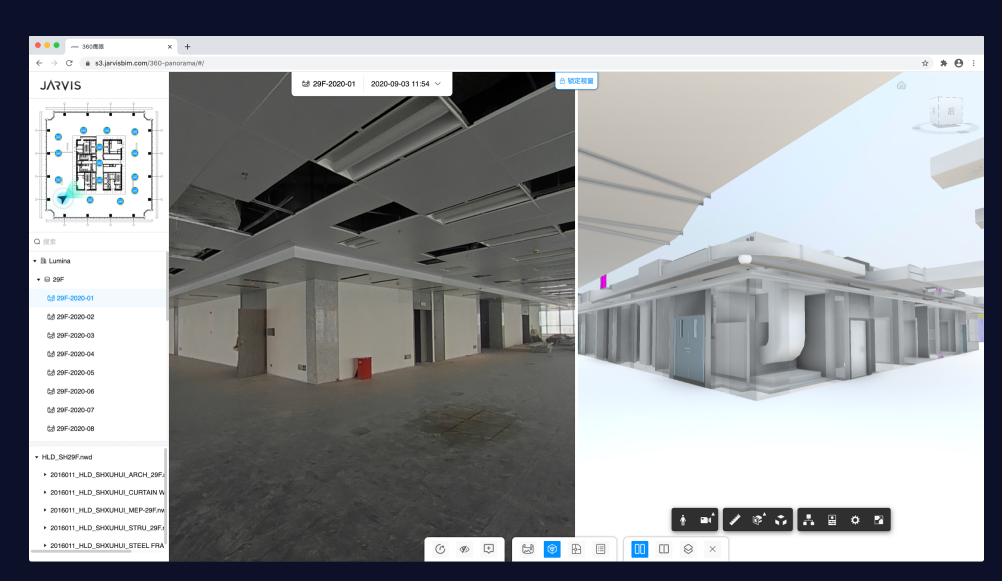Image resolution: width=1002 pixels, height=581 pixels.
Task: Reset the 3D model to home view
Action: click(901, 86)
